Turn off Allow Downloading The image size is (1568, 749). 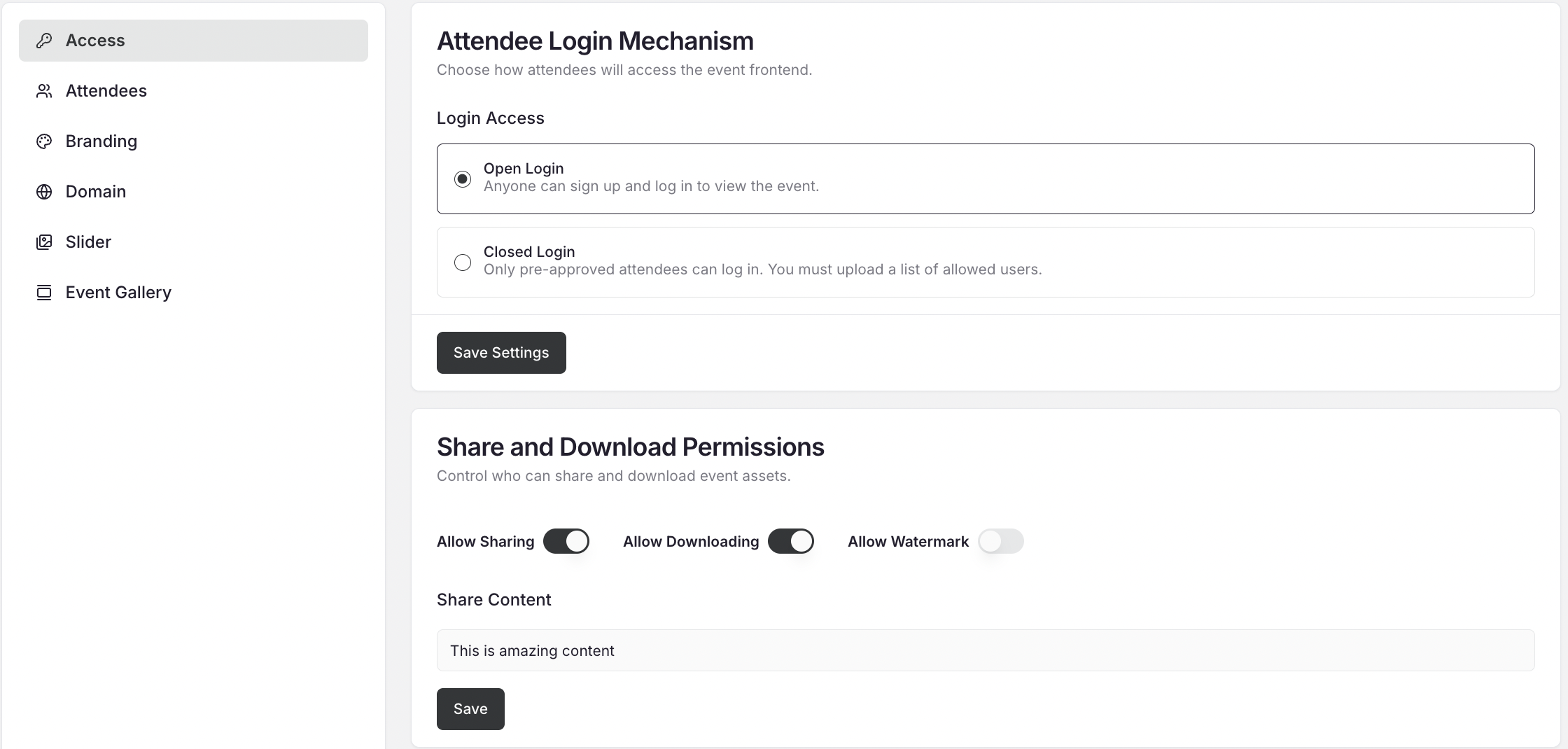click(x=791, y=541)
